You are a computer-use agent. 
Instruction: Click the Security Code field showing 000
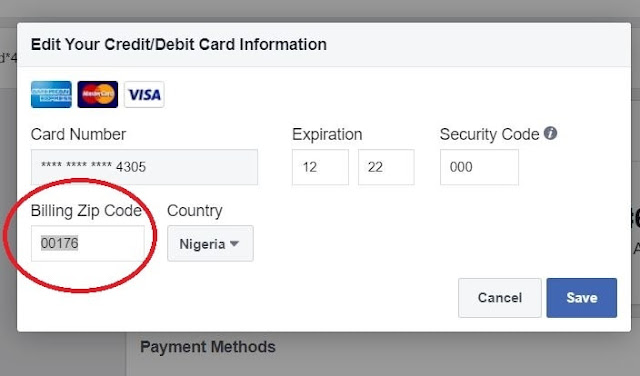click(x=479, y=167)
